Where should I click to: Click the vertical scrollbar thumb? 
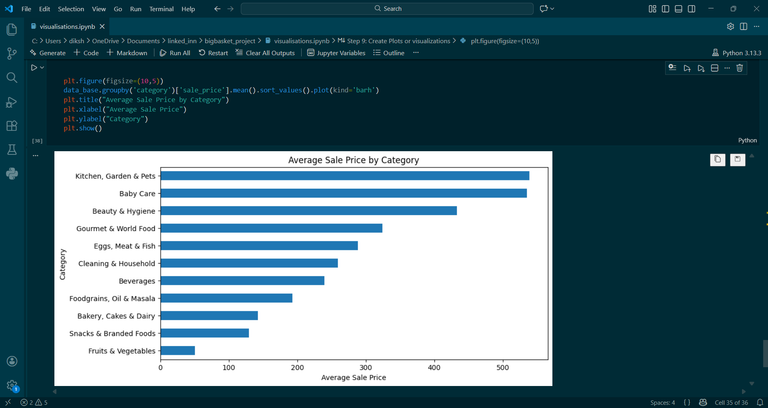(x=765, y=353)
